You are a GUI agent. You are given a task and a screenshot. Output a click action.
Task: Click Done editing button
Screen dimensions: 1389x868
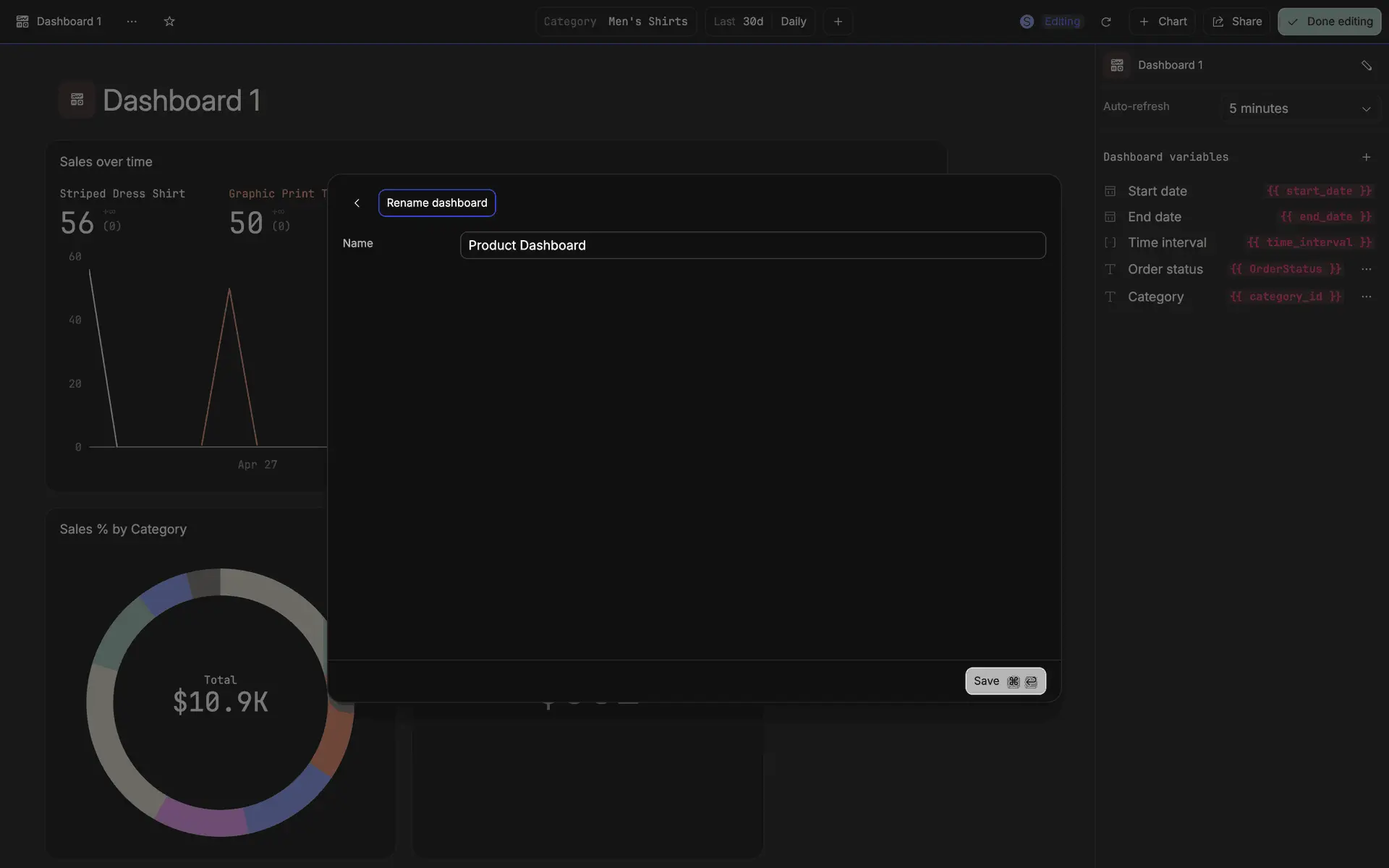pos(1329,22)
